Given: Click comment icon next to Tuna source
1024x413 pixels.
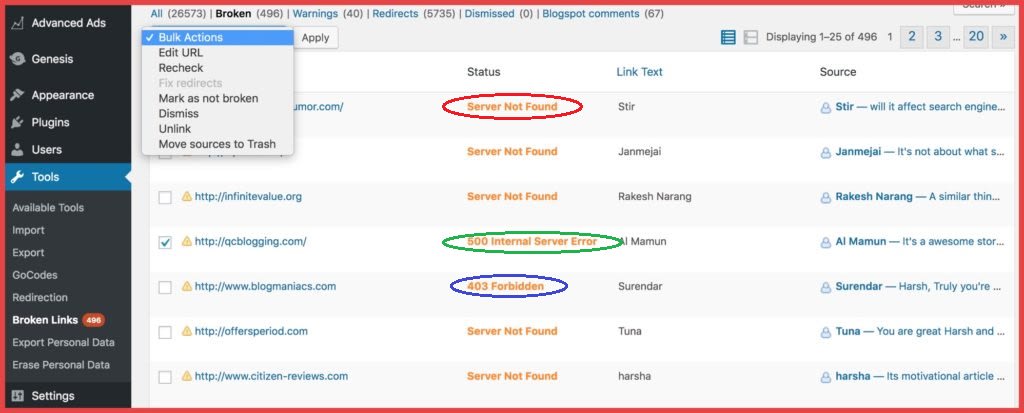Looking at the screenshot, I should [x=826, y=332].
